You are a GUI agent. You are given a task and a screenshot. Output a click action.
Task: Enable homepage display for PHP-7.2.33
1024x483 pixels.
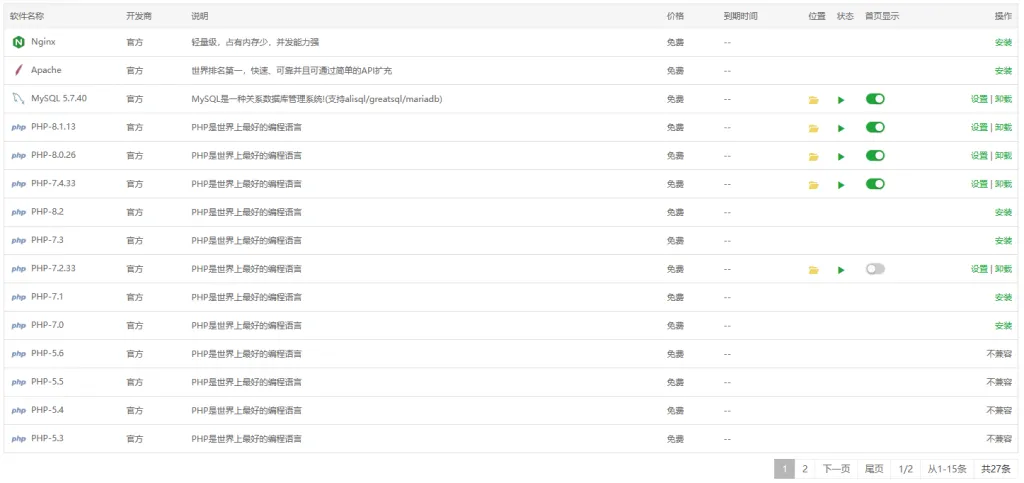point(875,268)
